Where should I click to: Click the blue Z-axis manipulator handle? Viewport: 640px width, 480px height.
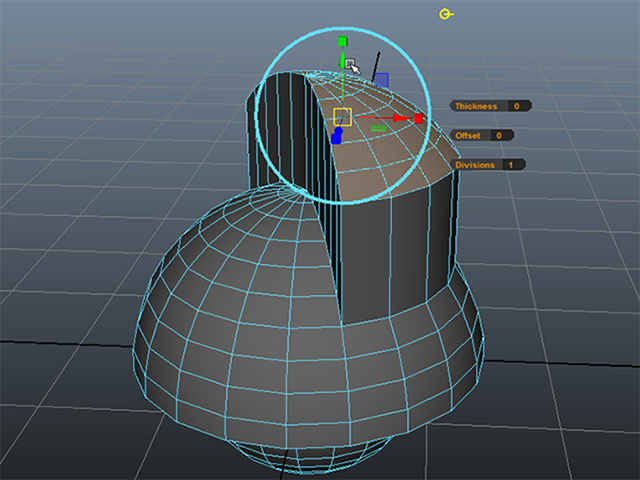tap(337, 136)
